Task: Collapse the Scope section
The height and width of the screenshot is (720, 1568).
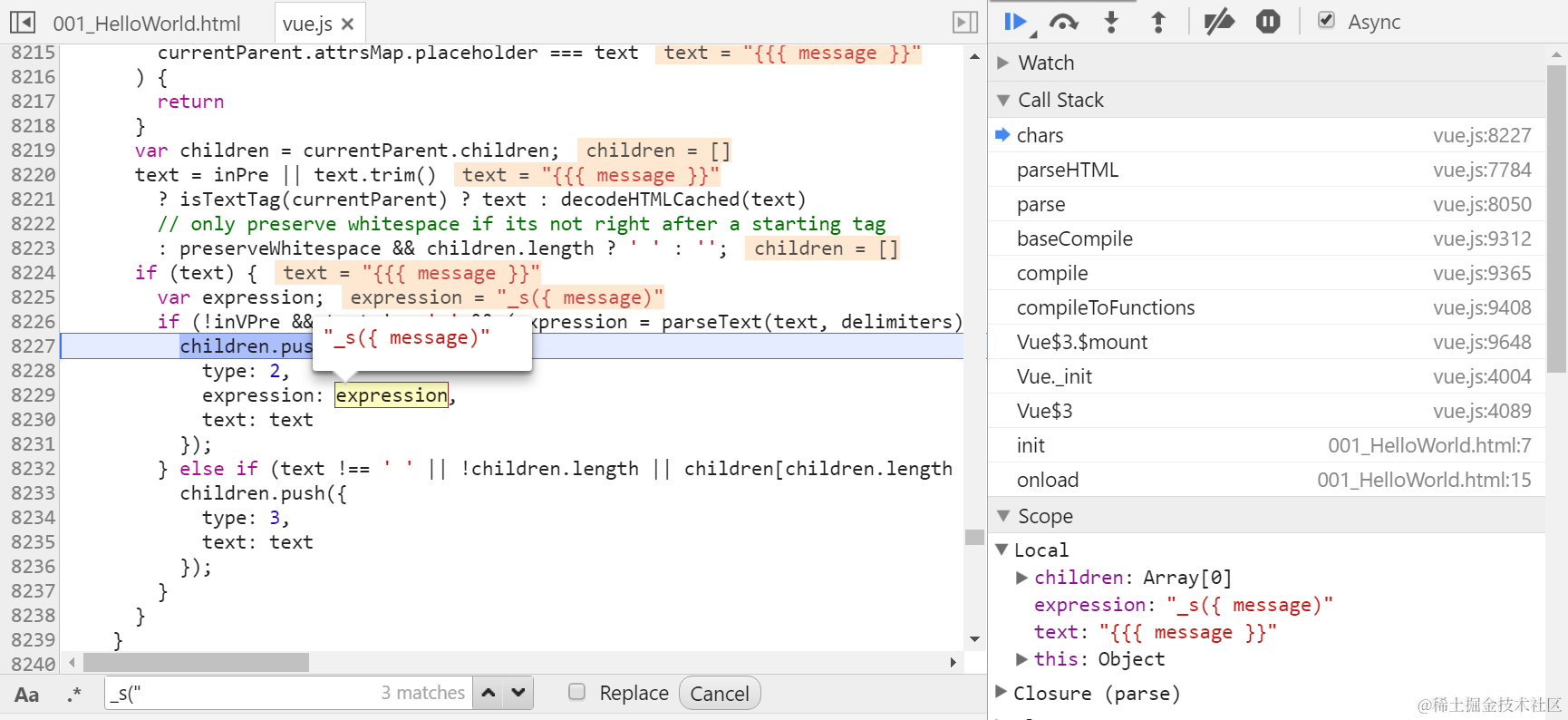Action: tap(1002, 516)
